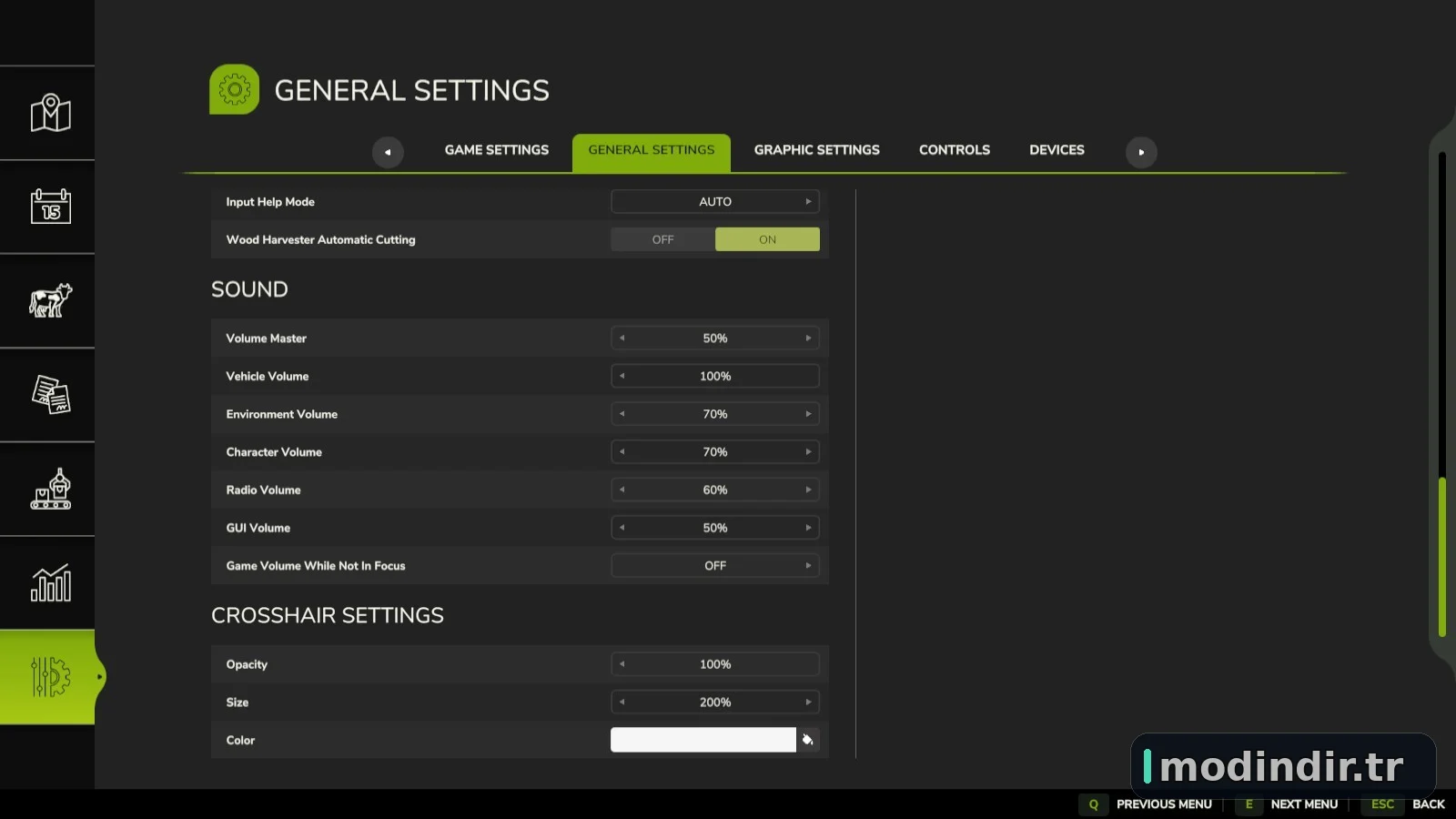The image size is (1456, 819).
Task: Increase GUI Volume with right arrow
Action: coord(808,528)
